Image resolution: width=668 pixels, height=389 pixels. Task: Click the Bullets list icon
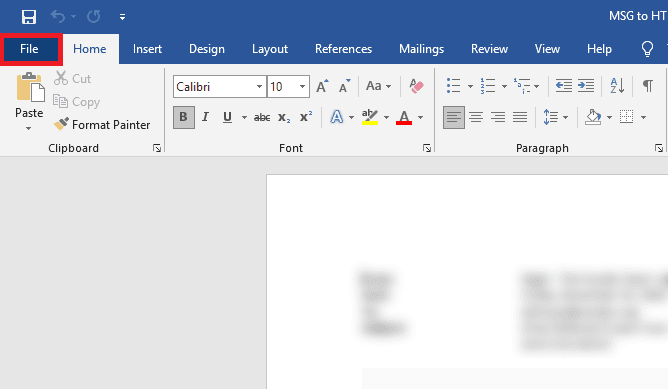(454, 86)
